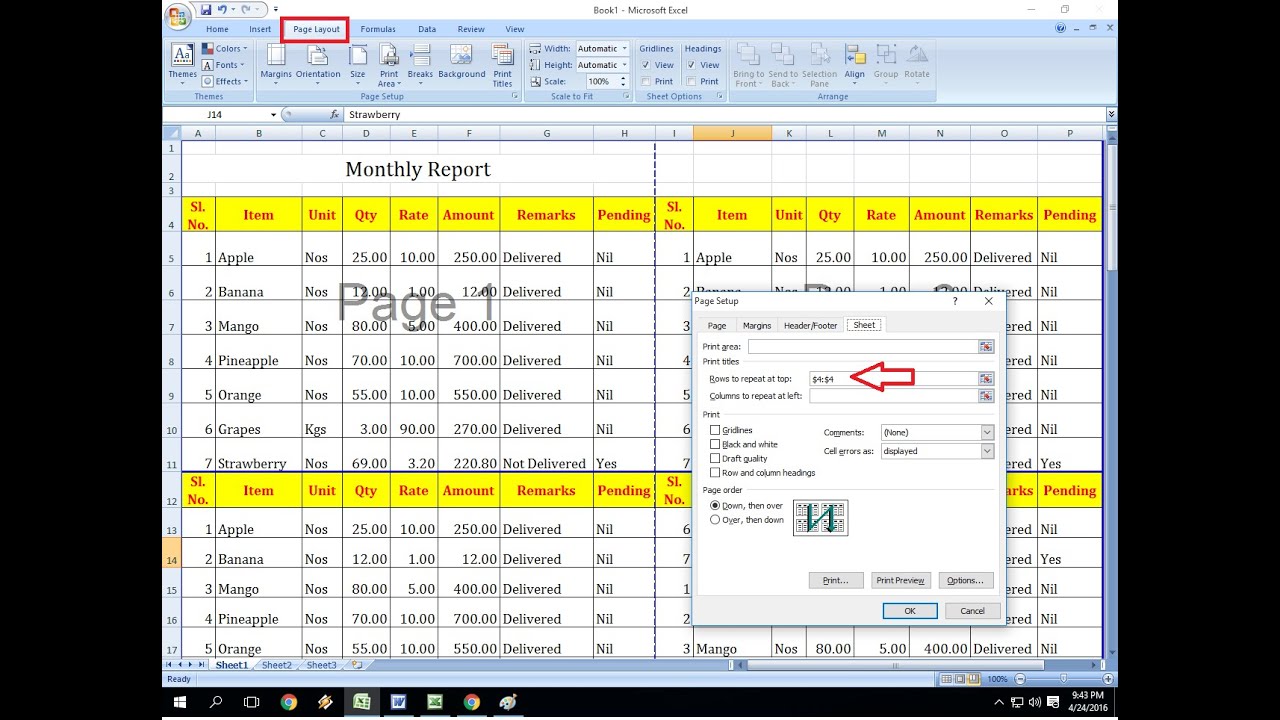
Task: Click the Insert Function fx icon
Action: click(x=334, y=115)
